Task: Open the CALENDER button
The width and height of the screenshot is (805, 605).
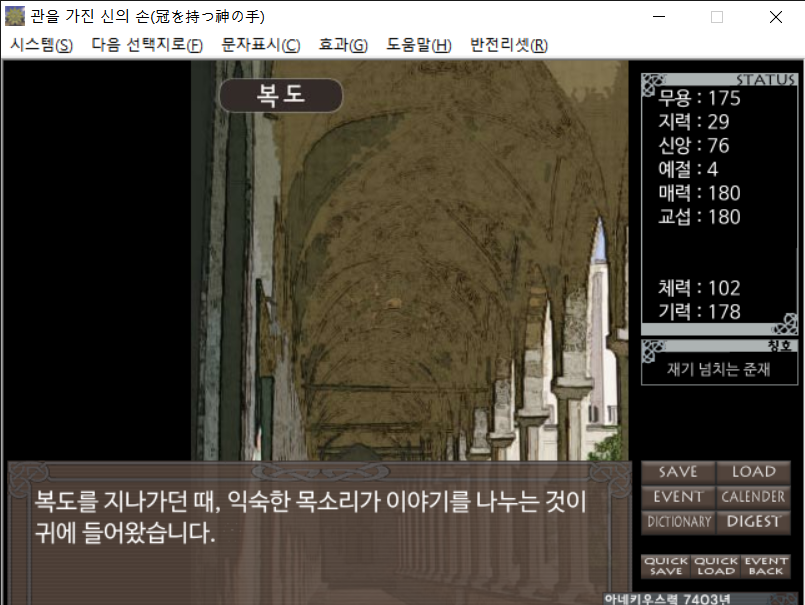Action: 753,497
